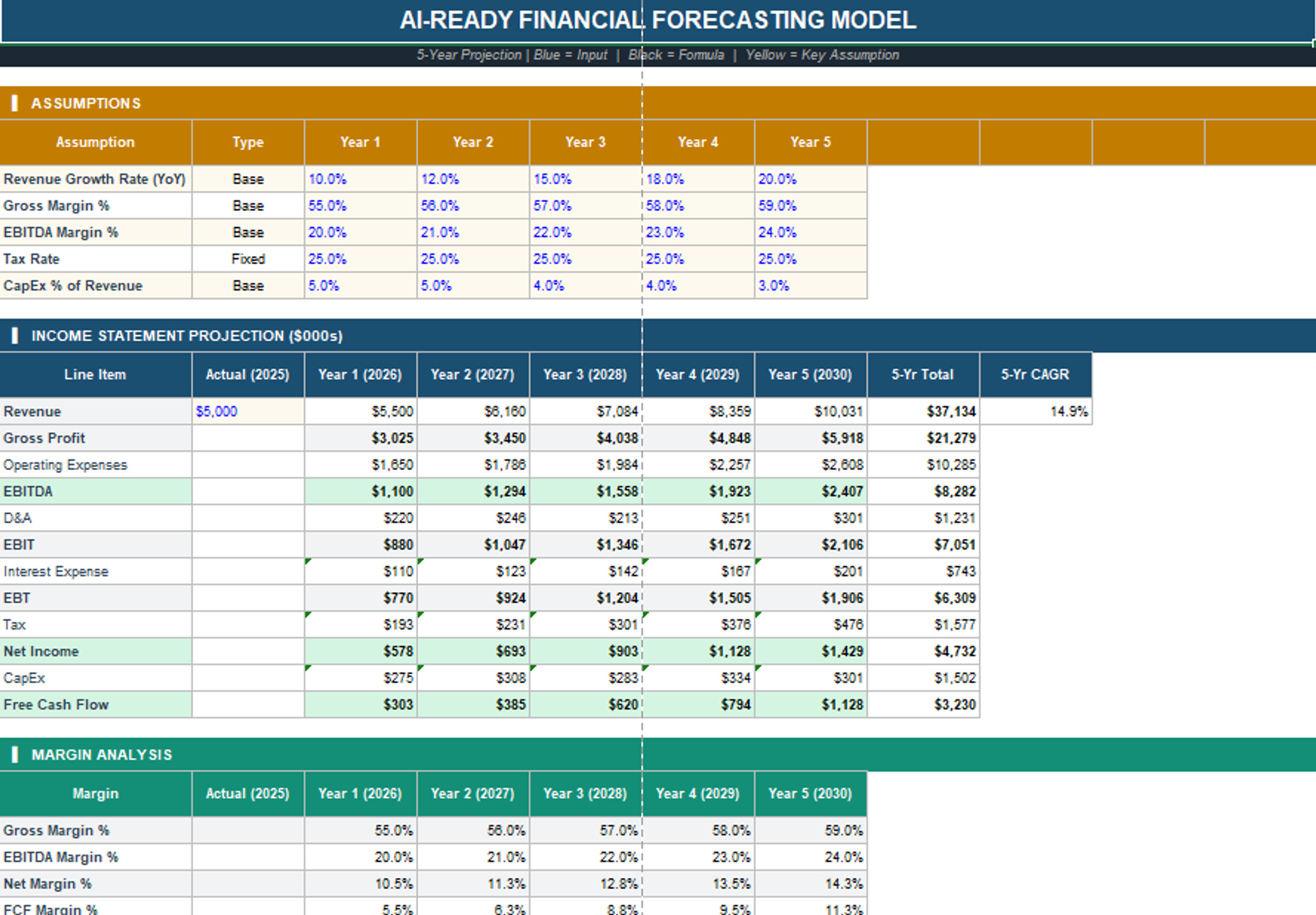Viewport: 1316px width, 915px height.
Task: Select Year 2 CapEx value $308
Action: pyautogui.click(x=473, y=678)
